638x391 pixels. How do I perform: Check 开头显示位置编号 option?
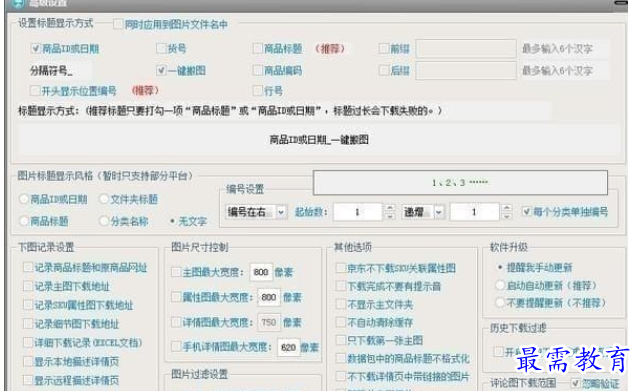(x=35, y=90)
